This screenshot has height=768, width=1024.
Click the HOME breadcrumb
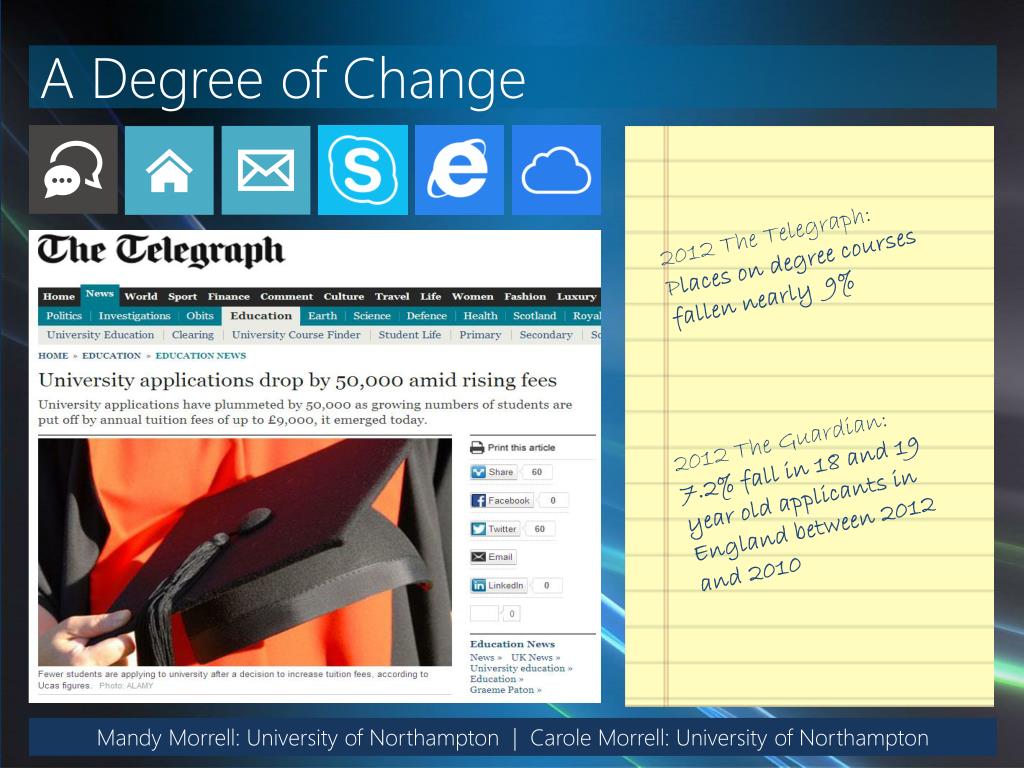point(53,356)
